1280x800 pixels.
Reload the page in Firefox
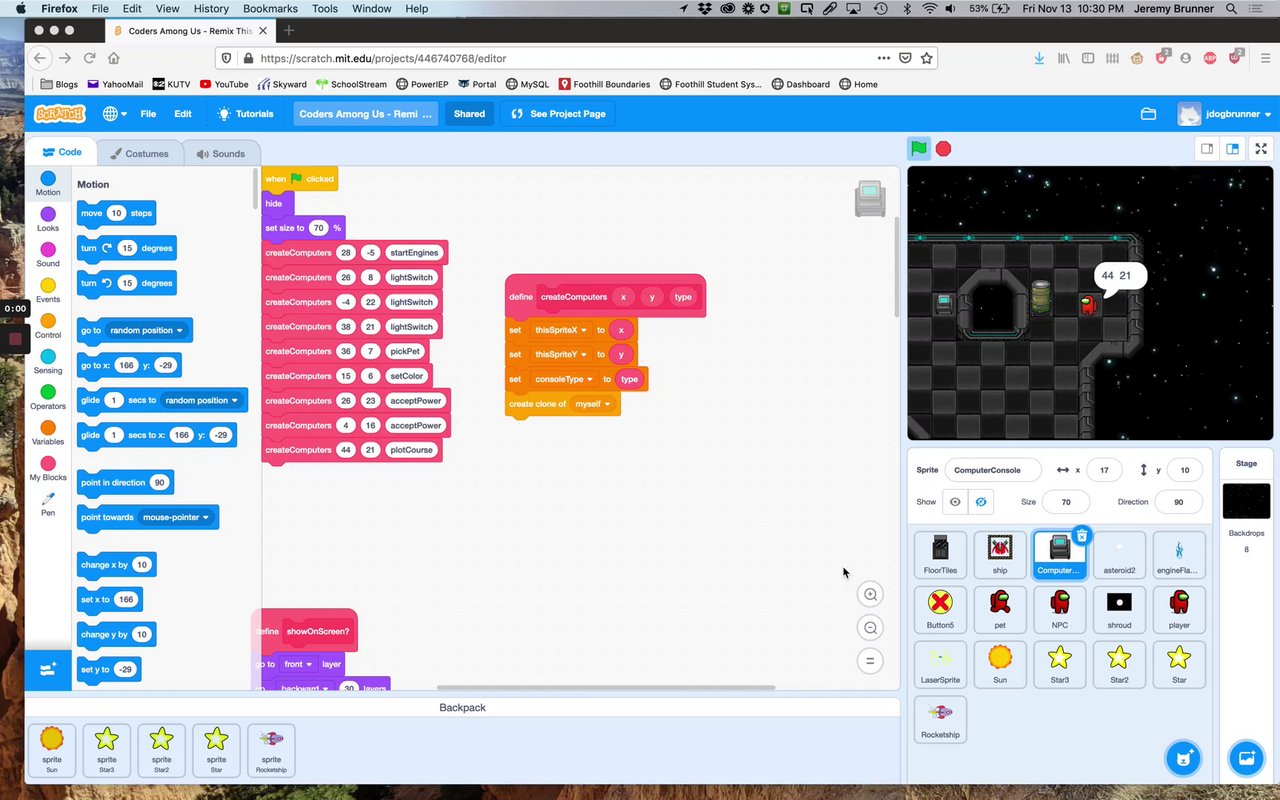pyautogui.click(x=90, y=58)
